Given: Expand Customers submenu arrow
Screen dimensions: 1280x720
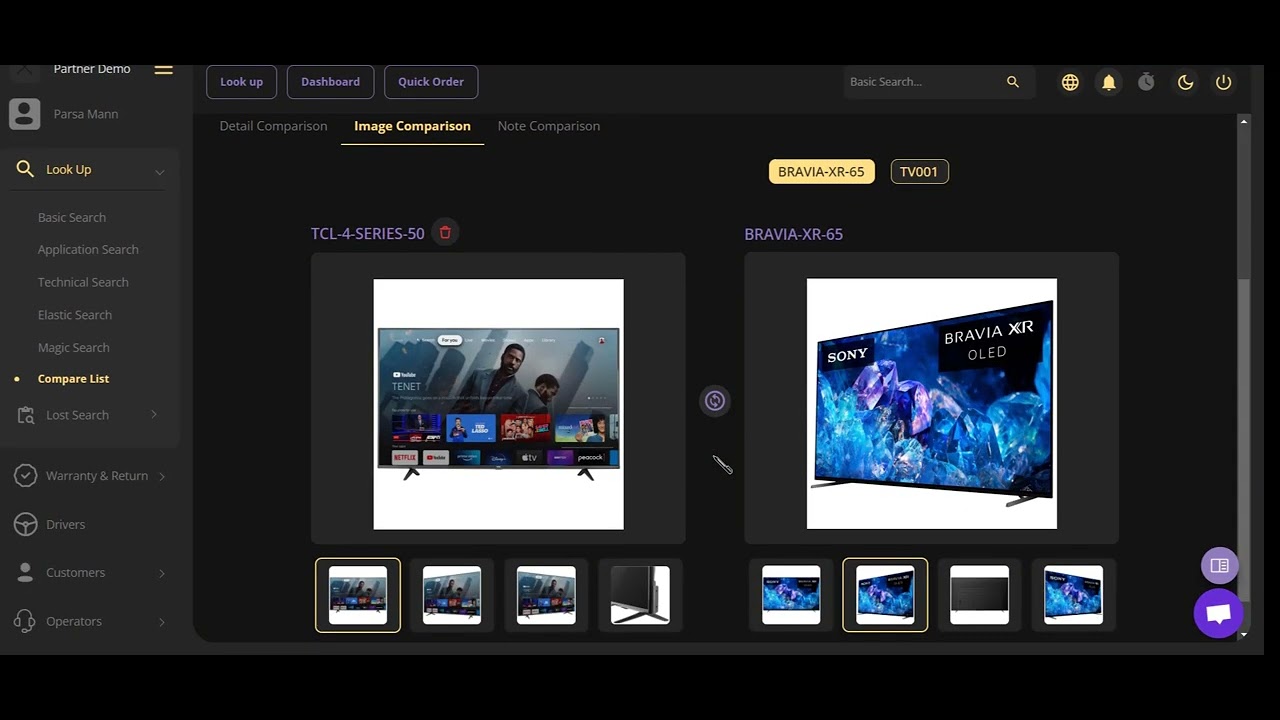Looking at the screenshot, I should 162,573.
